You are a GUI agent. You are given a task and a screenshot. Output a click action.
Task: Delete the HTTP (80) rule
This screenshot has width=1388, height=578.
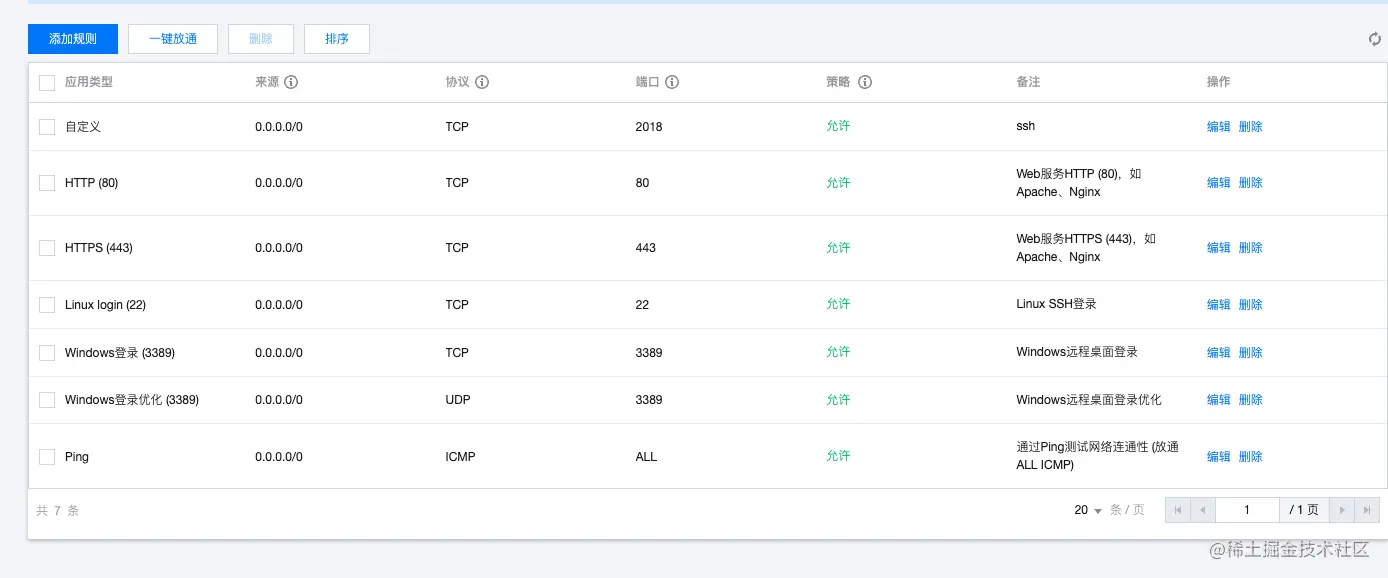coord(1251,183)
